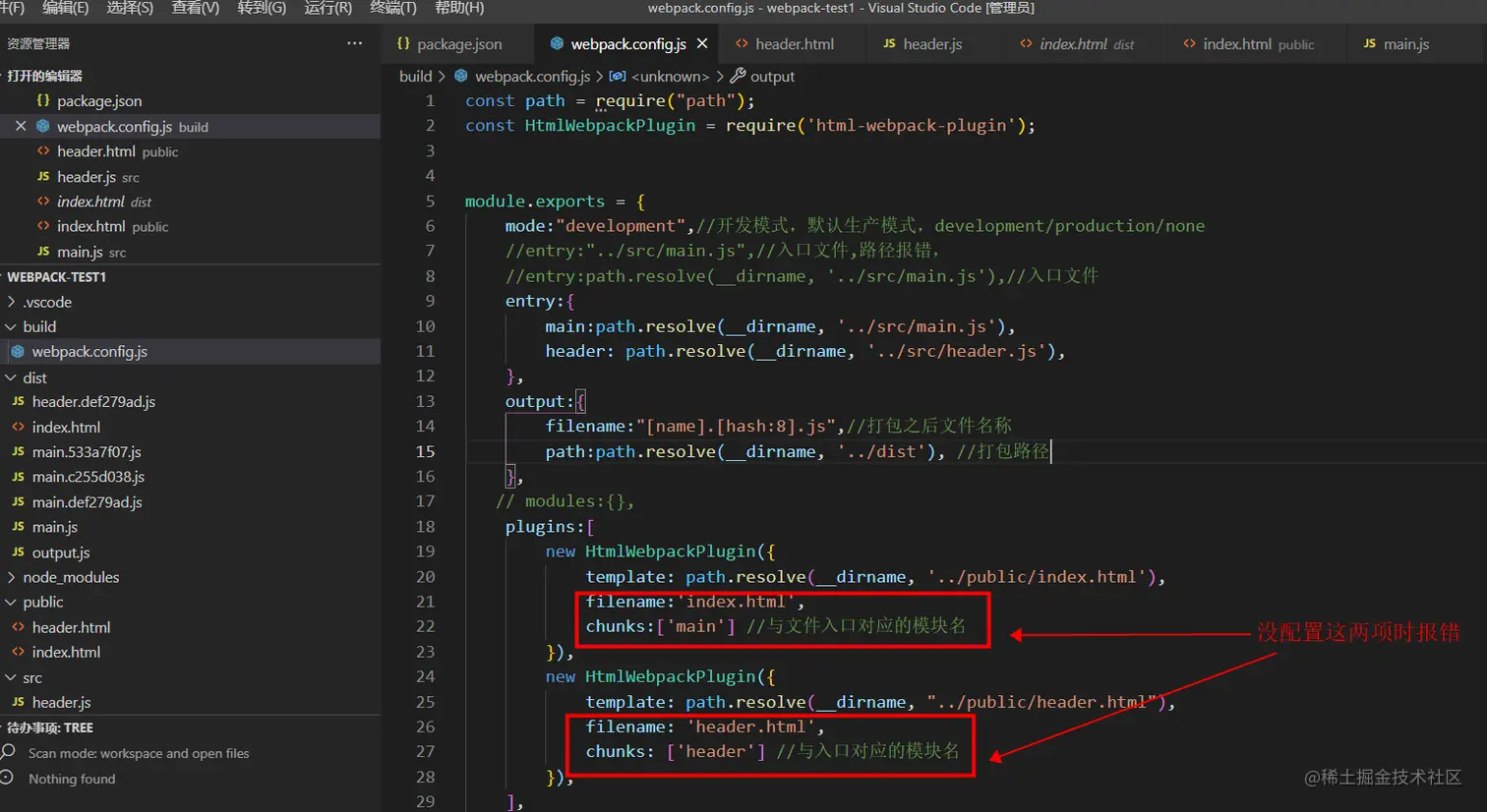The image size is (1487, 812).
Task: Click the 'main' chunk string on line 22
Action: tap(695, 626)
